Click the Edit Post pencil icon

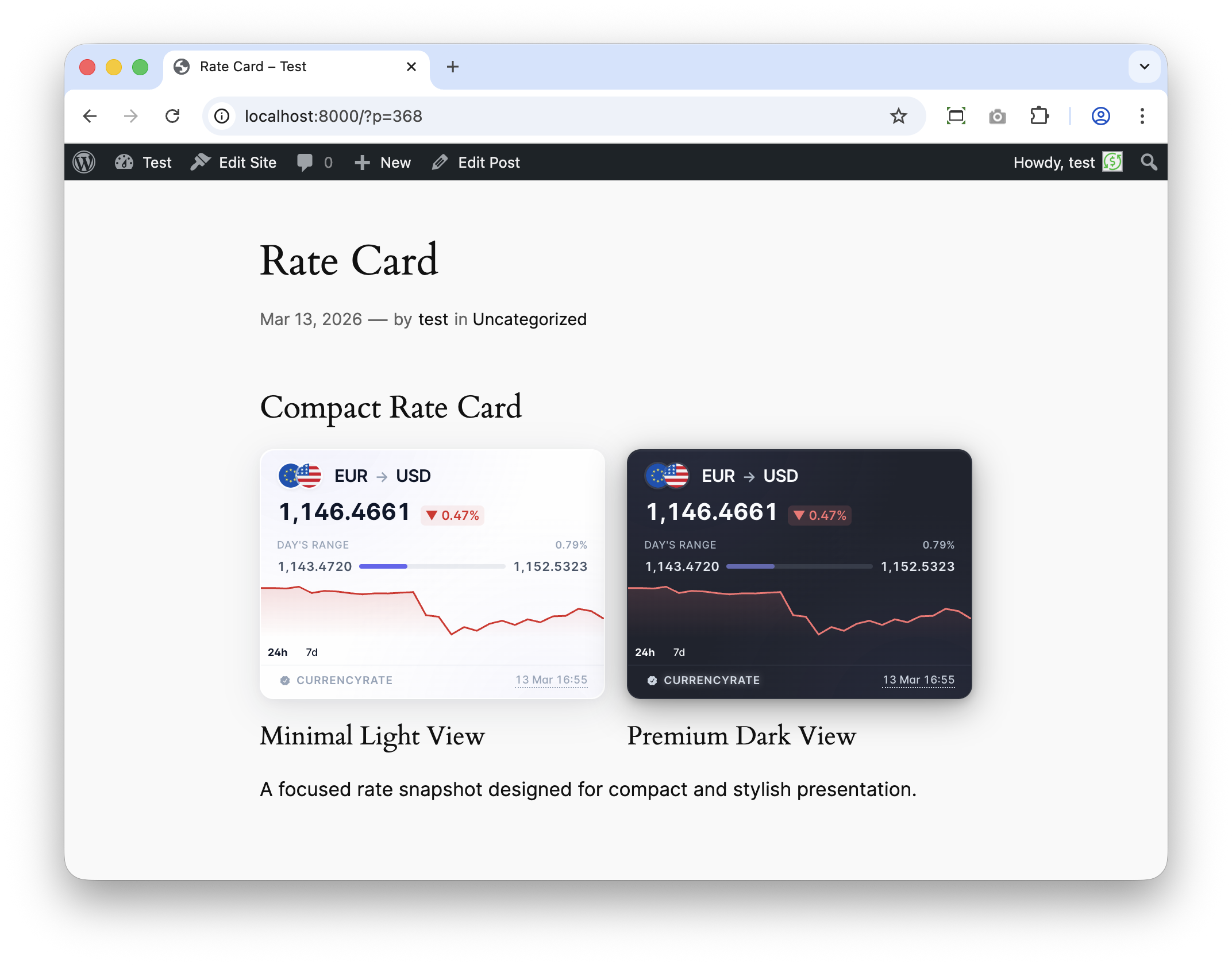click(440, 162)
